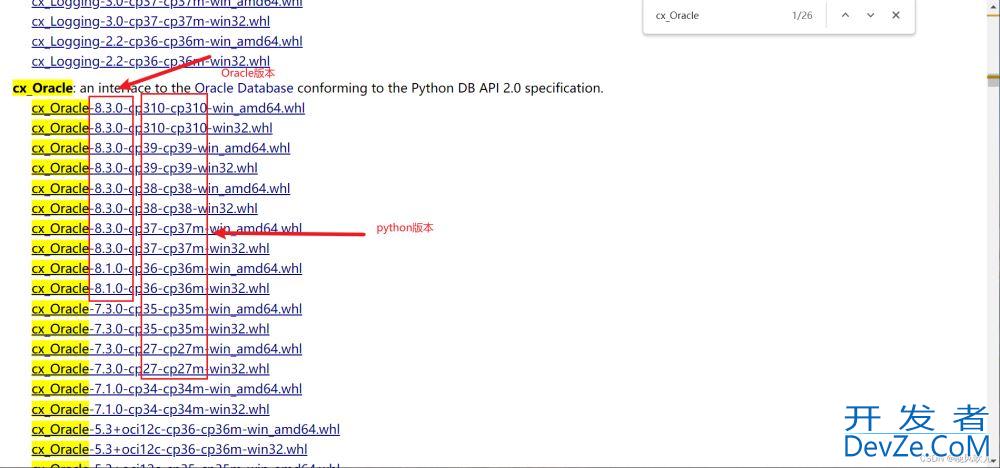Go to next find match arrow
This screenshot has width=1000, height=468.
pos(871,15)
